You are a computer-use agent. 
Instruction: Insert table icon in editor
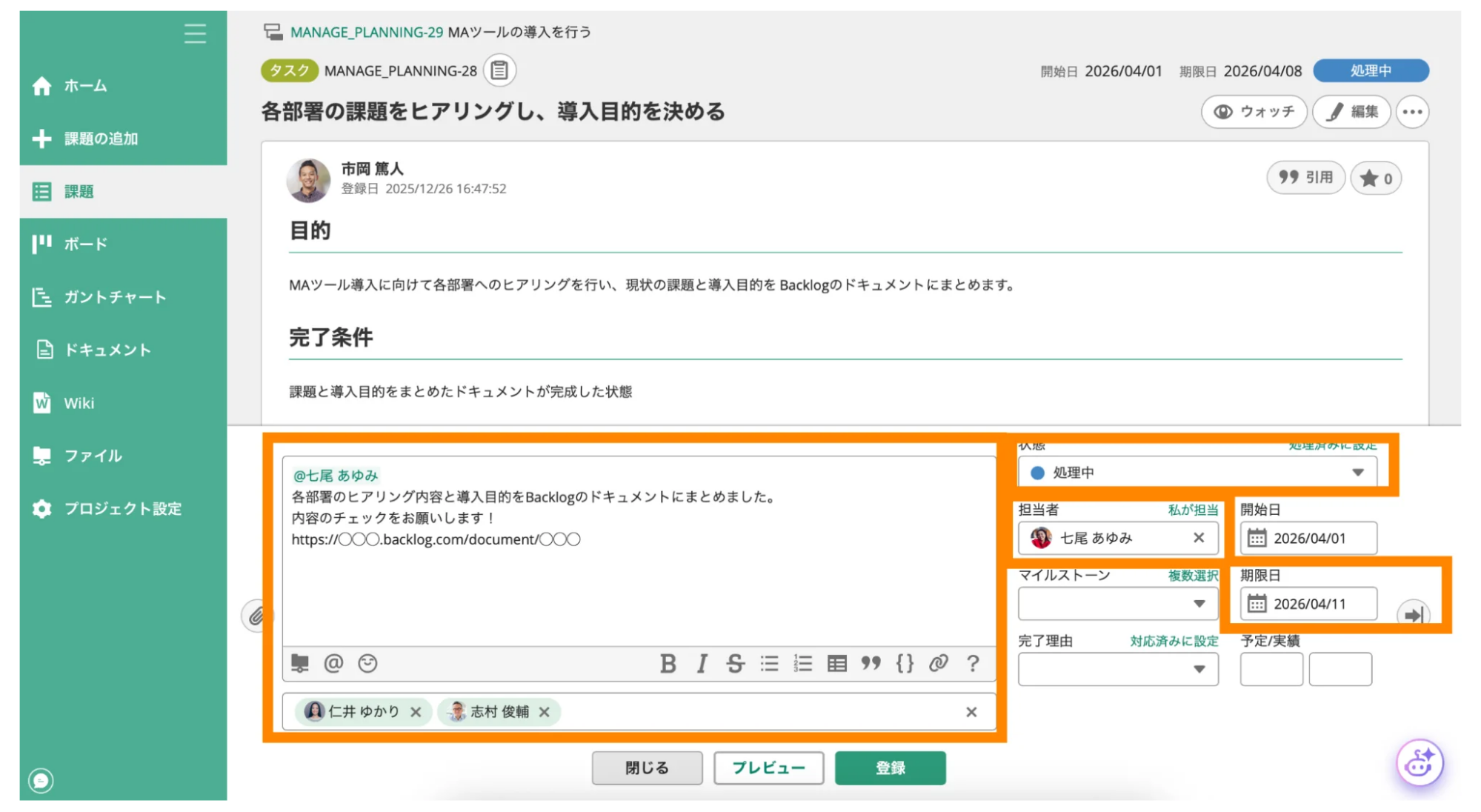coord(836,663)
